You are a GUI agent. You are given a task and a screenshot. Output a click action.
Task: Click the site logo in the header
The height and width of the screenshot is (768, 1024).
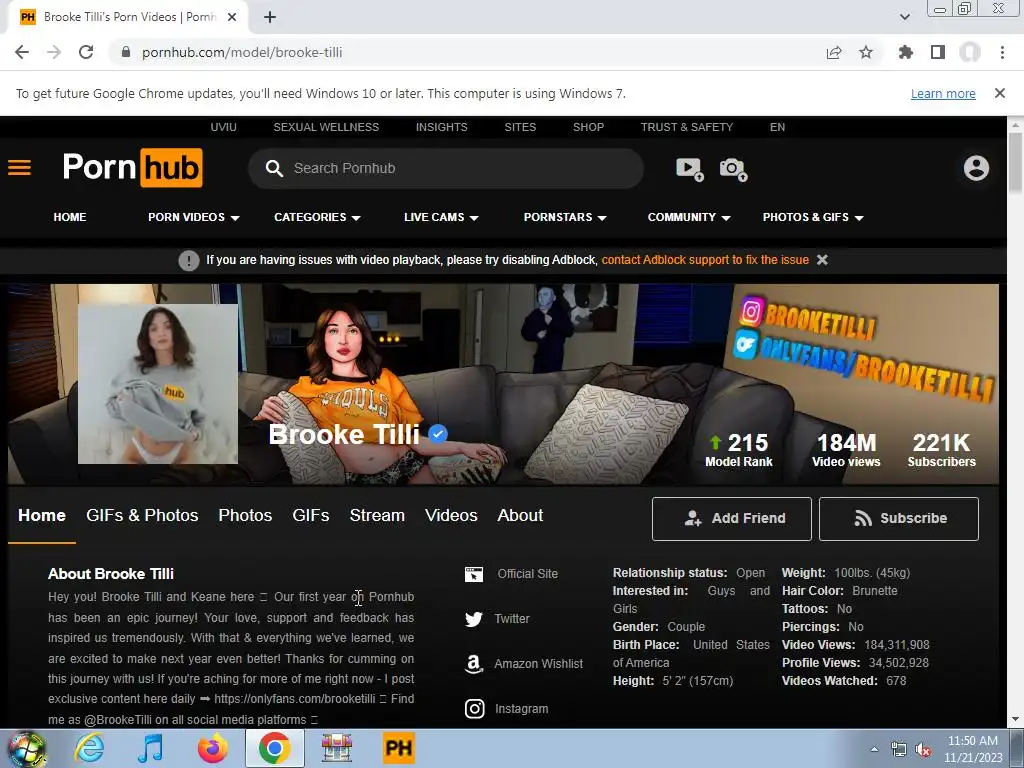[133, 168]
